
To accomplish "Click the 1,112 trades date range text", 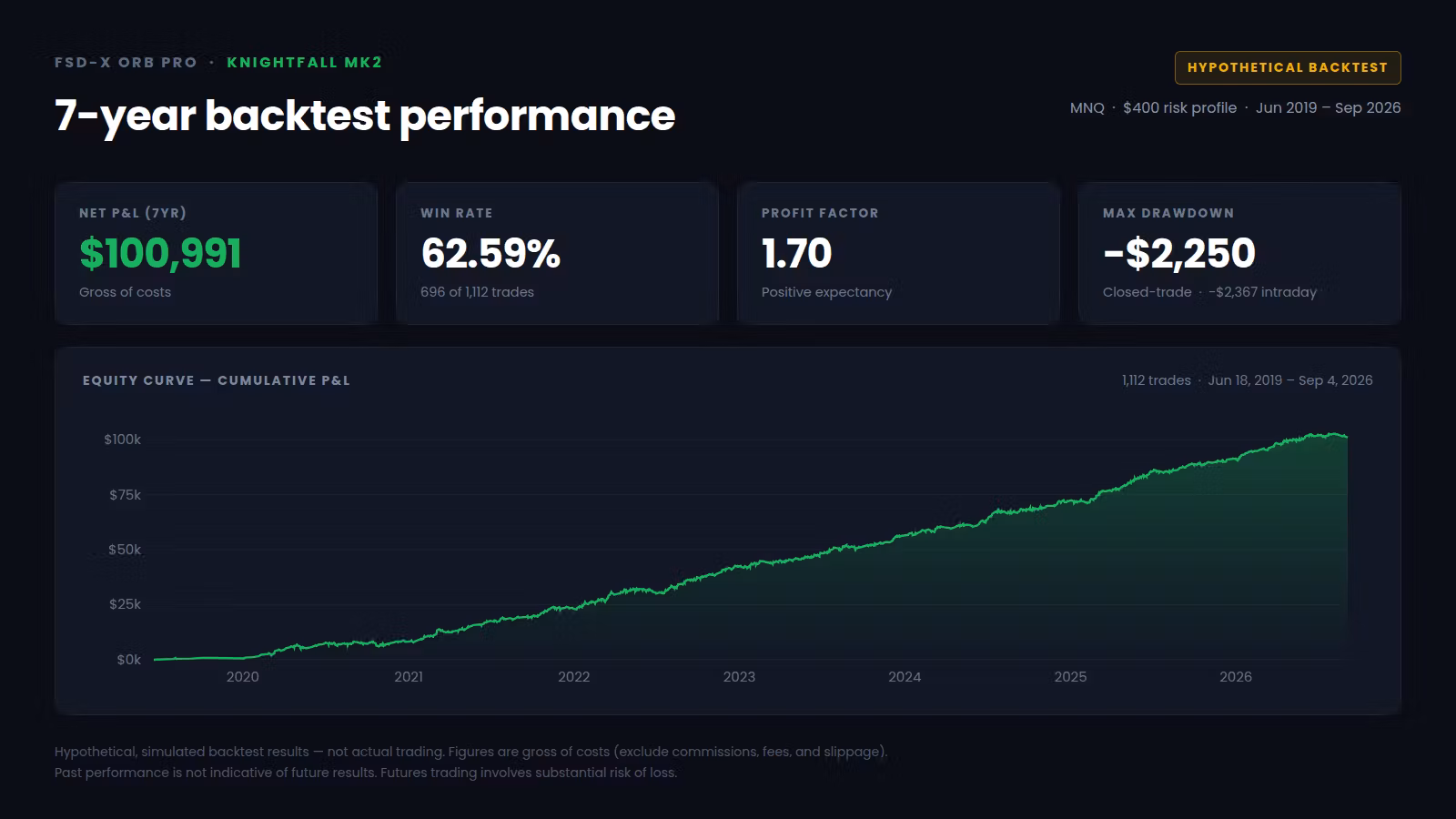I will [1247, 380].
